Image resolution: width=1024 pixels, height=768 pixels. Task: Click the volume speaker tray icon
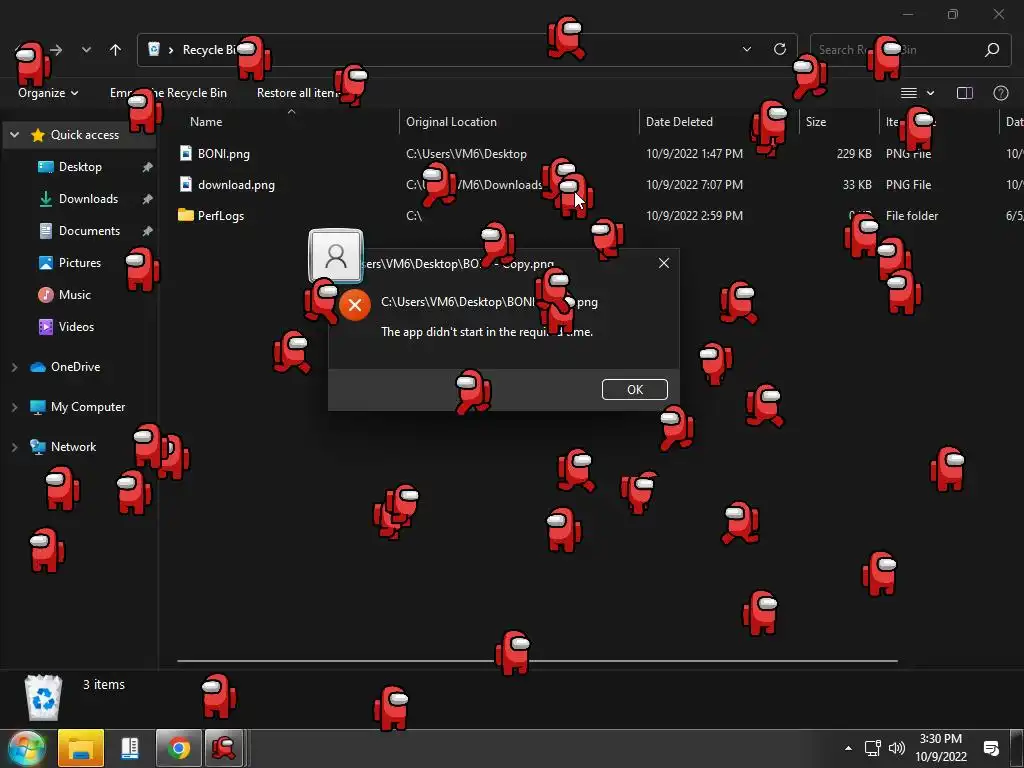pos(897,748)
